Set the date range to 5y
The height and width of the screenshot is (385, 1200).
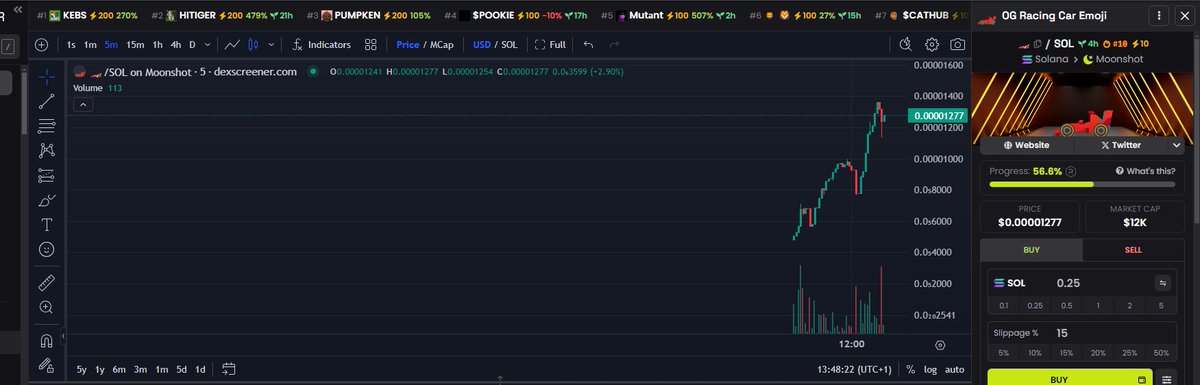[82, 370]
